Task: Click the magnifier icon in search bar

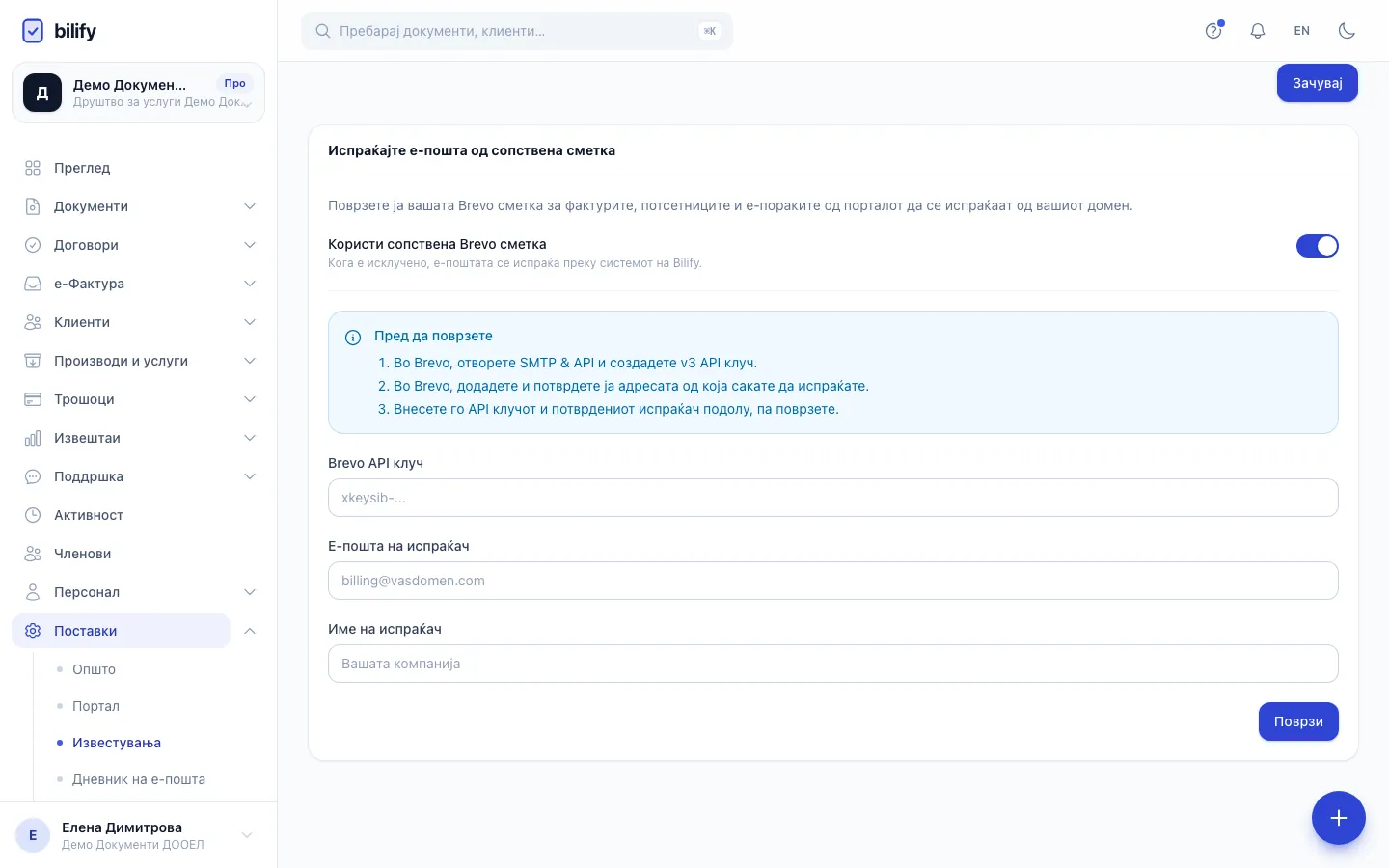Action: tap(323, 31)
